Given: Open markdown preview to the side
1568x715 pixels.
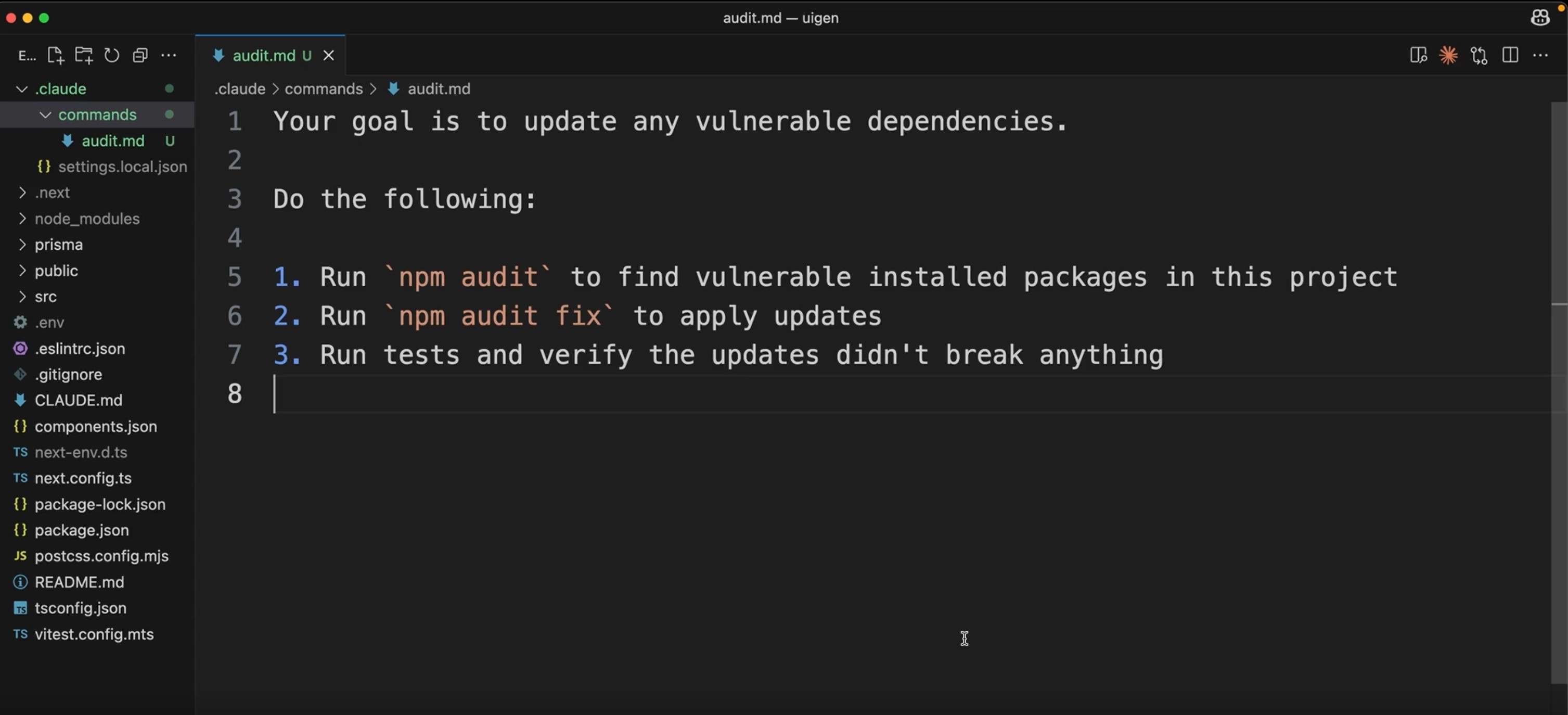Looking at the screenshot, I should [1418, 56].
